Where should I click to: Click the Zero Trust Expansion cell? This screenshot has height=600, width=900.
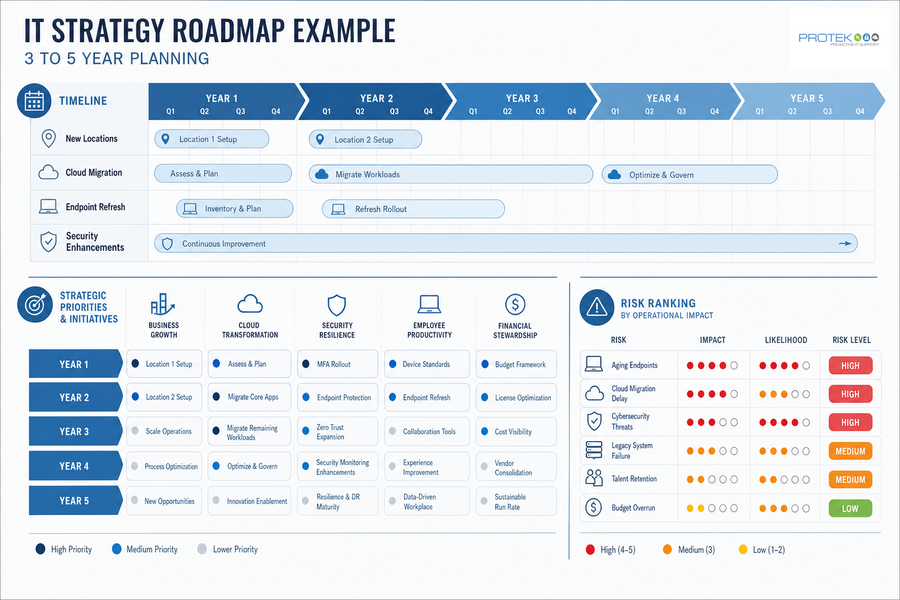pos(338,432)
